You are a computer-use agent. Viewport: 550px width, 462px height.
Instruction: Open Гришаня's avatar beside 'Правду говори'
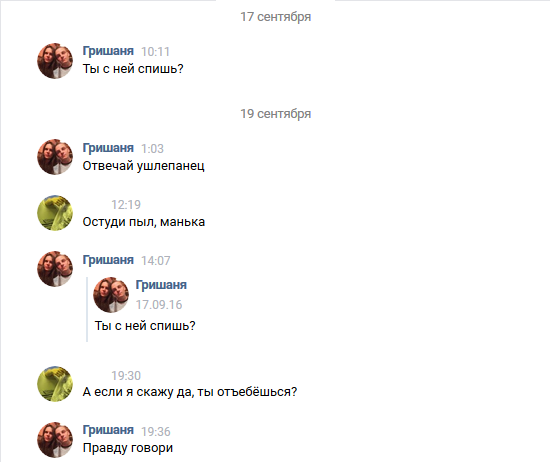[55, 440]
